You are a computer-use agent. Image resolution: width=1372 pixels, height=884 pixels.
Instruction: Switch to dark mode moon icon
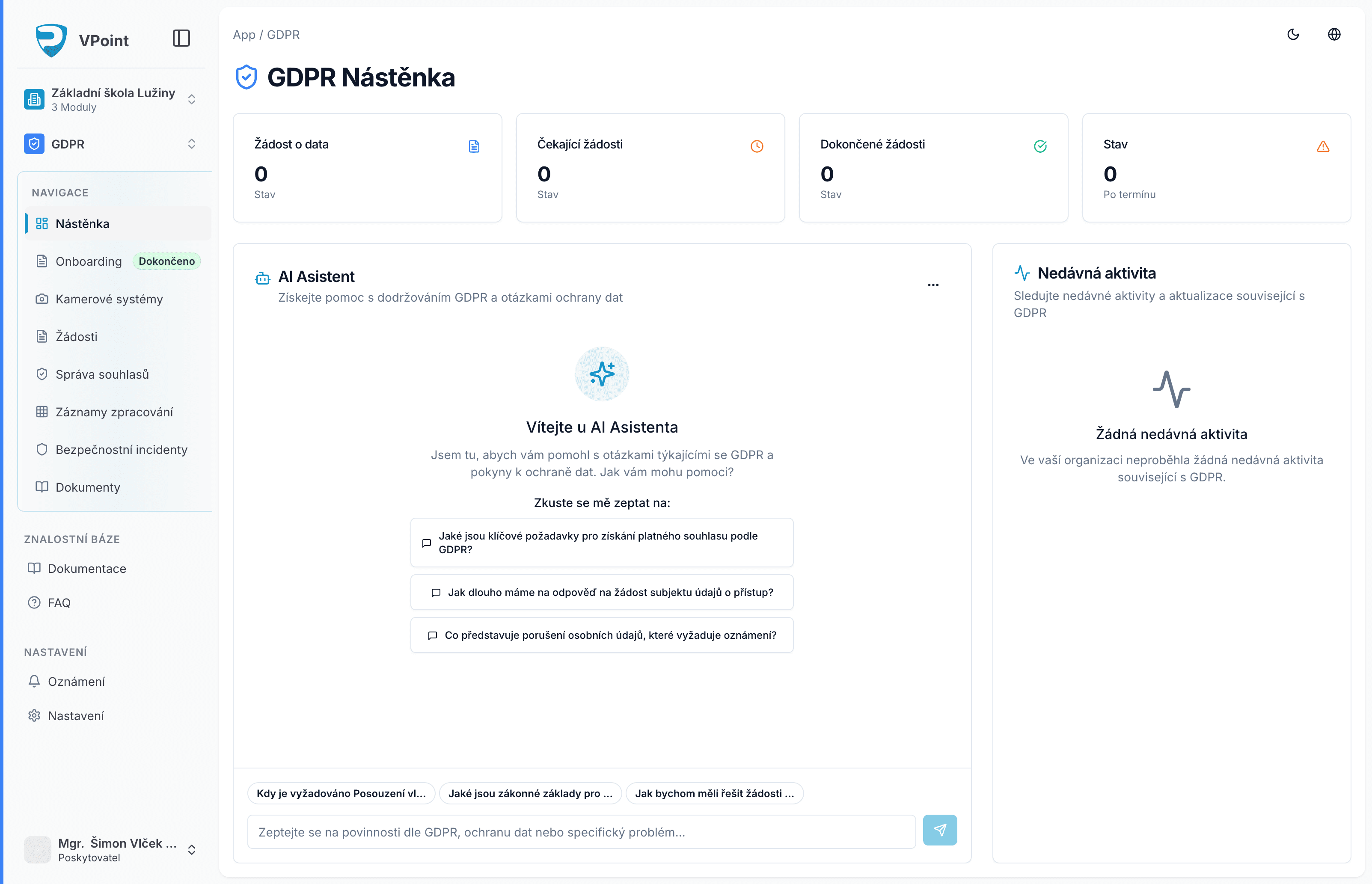[1293, 34]
